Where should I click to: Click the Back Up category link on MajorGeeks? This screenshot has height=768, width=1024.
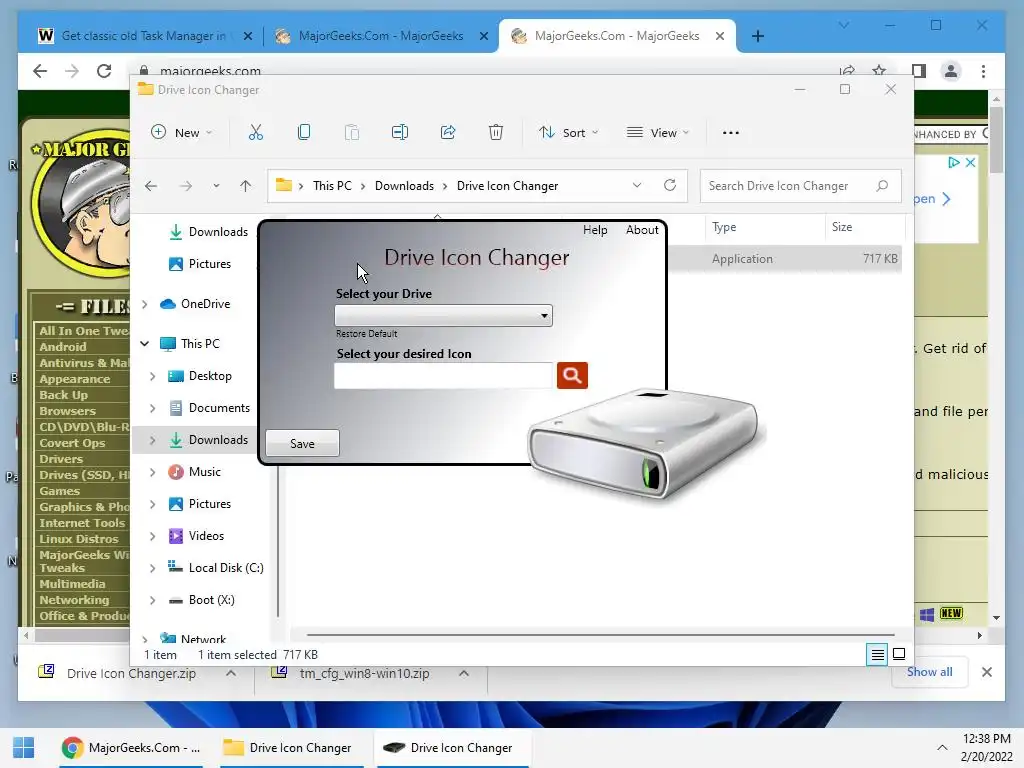click(x=63, y=395)
